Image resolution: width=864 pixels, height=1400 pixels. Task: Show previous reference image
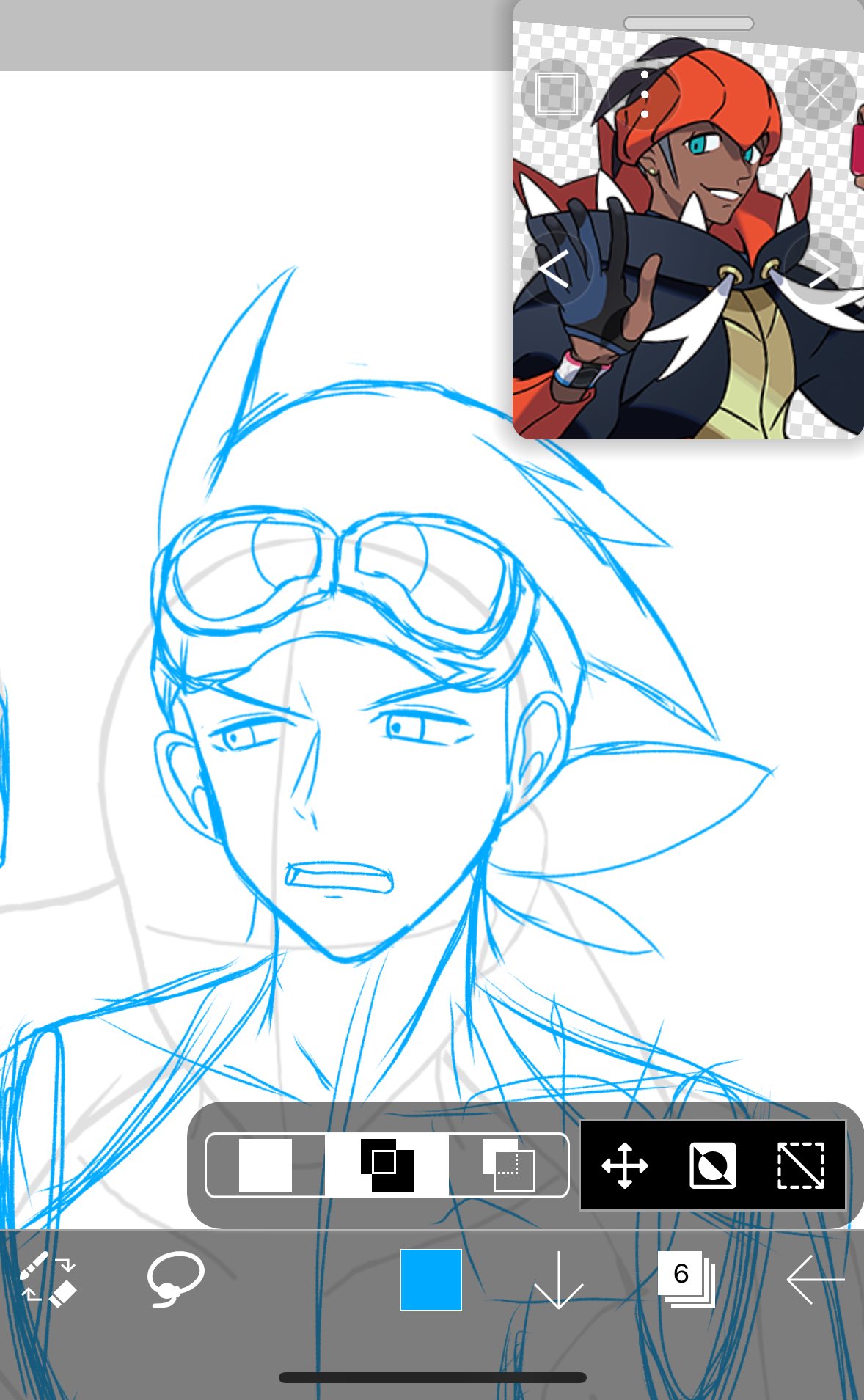555,268
